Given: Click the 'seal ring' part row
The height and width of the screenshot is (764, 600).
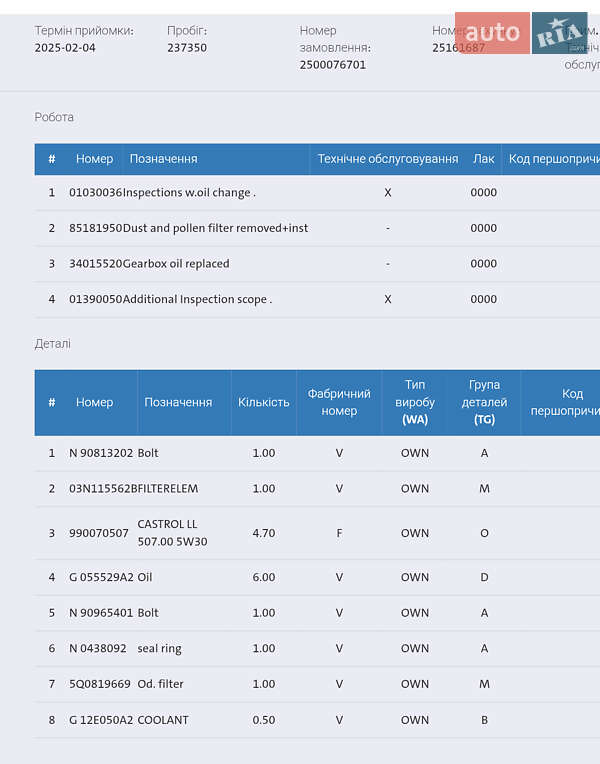Looking at the screenshot, I should pyautogui.click(x=159, y=648).
